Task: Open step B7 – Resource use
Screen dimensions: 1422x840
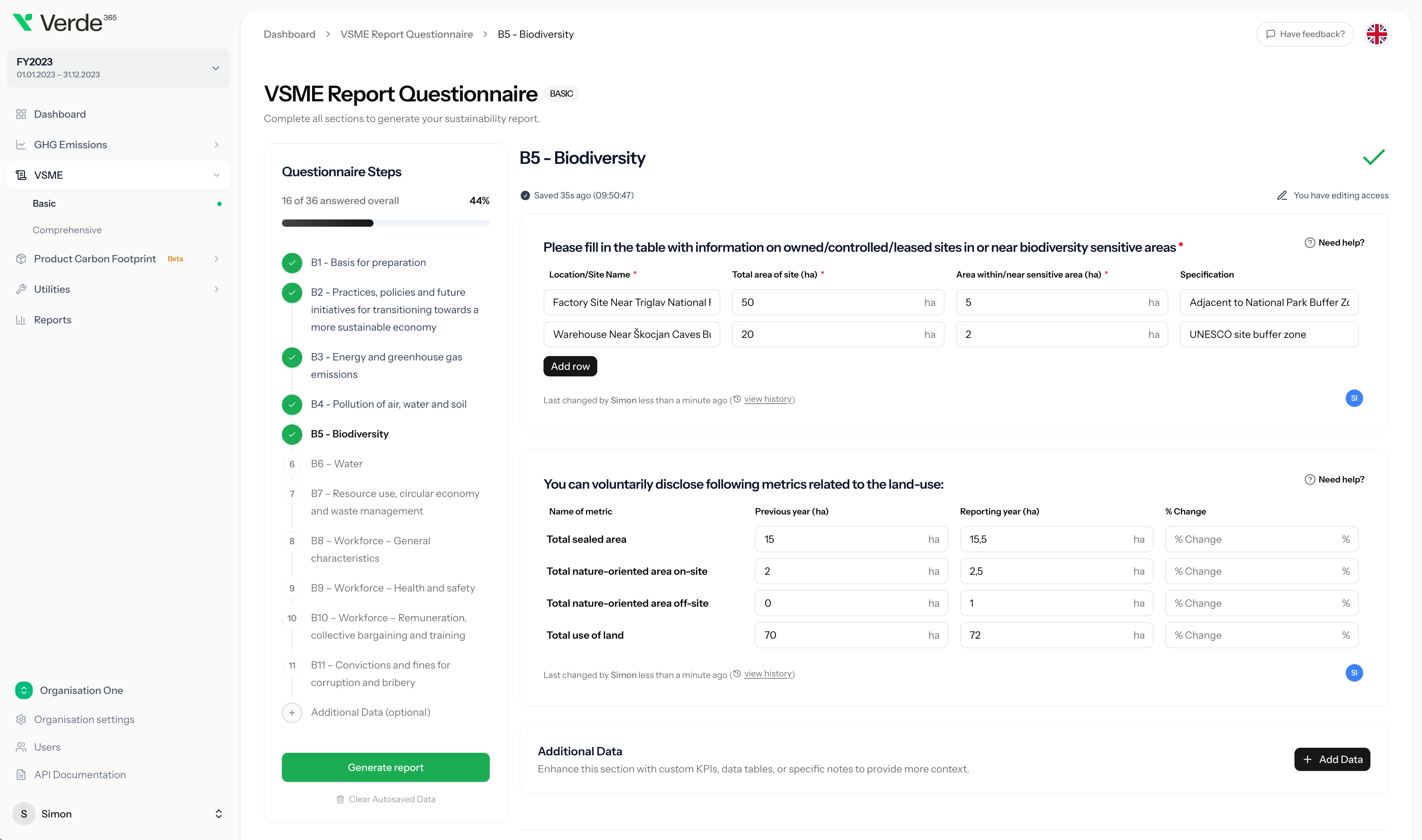Action: (x=395, y=502)
